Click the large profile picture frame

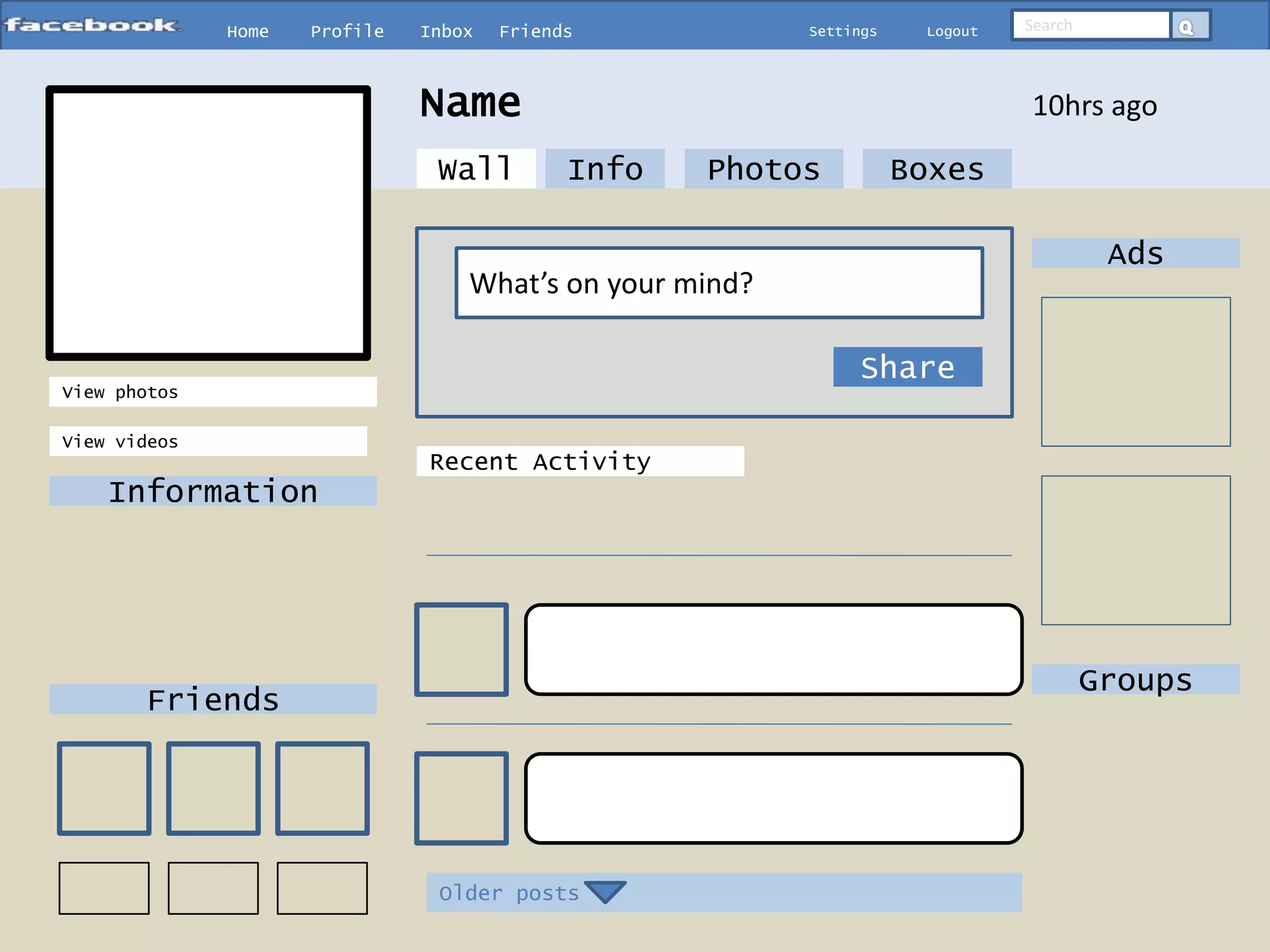click(208, 223)
